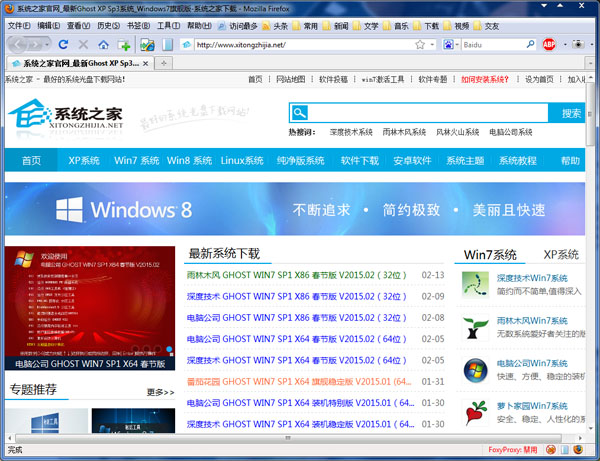This screenshot has height=461, width=600.
Task: Open the 音乐 bookmarks folder
Action: point(396,26)
